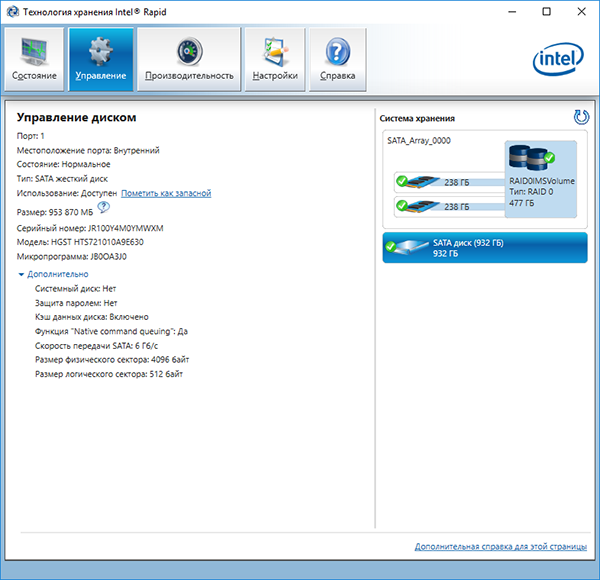The width and height of the screenshot is (600, 580).
Task: Collapse the Дополнительно section
Action: (54, 274)
